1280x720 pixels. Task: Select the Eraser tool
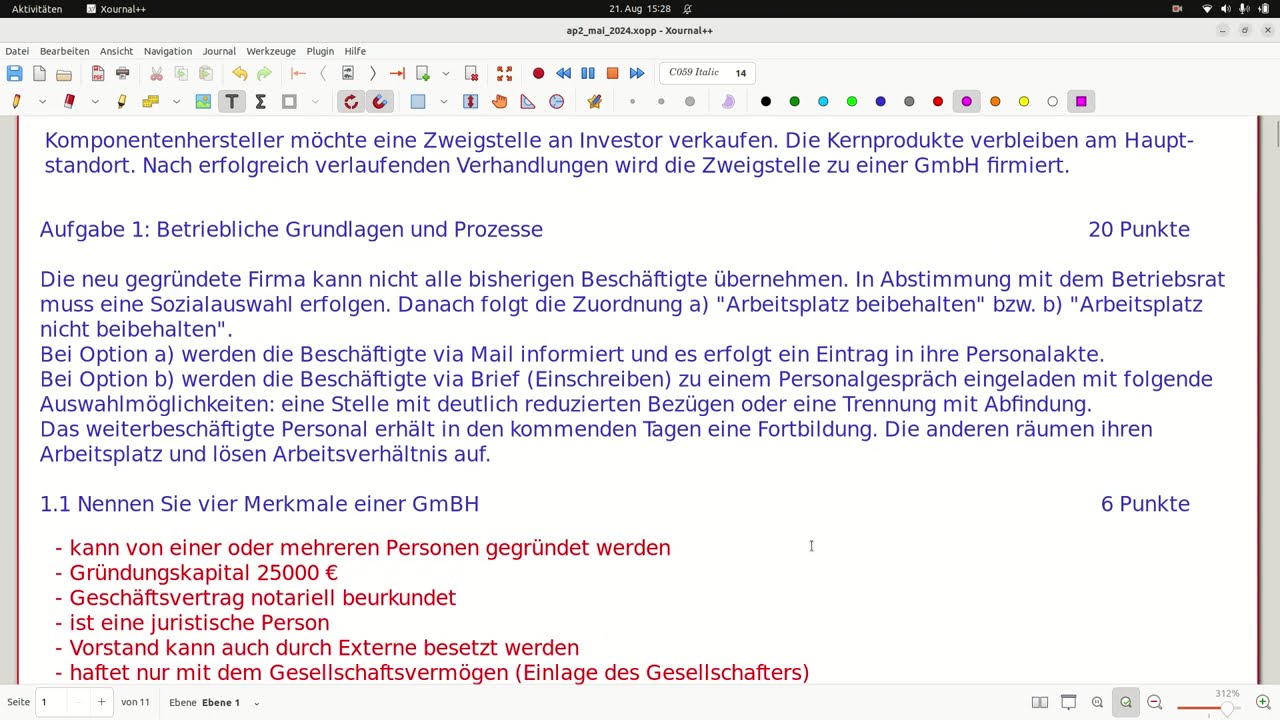click(69, 101)
